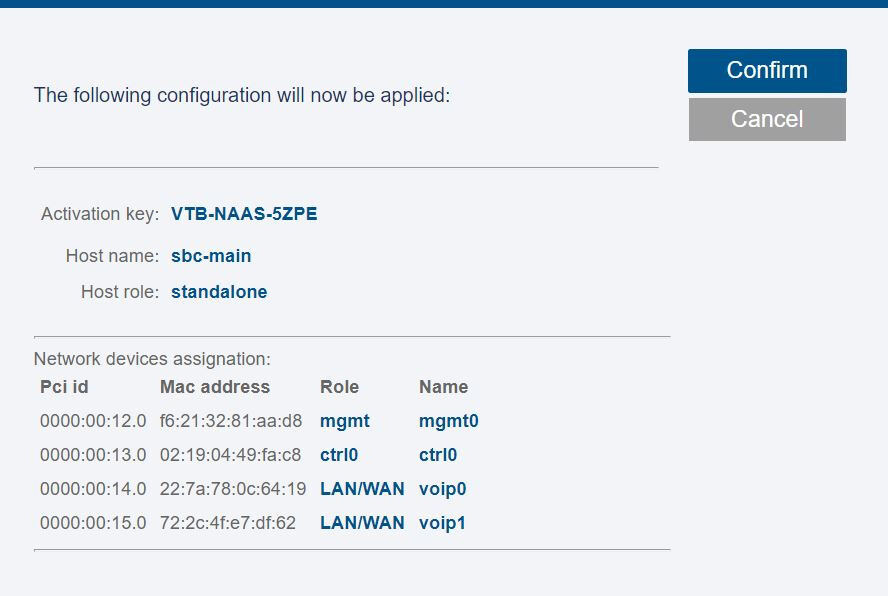Click the host role value standalone
This screenshot has width=888, height=596.
219,292
